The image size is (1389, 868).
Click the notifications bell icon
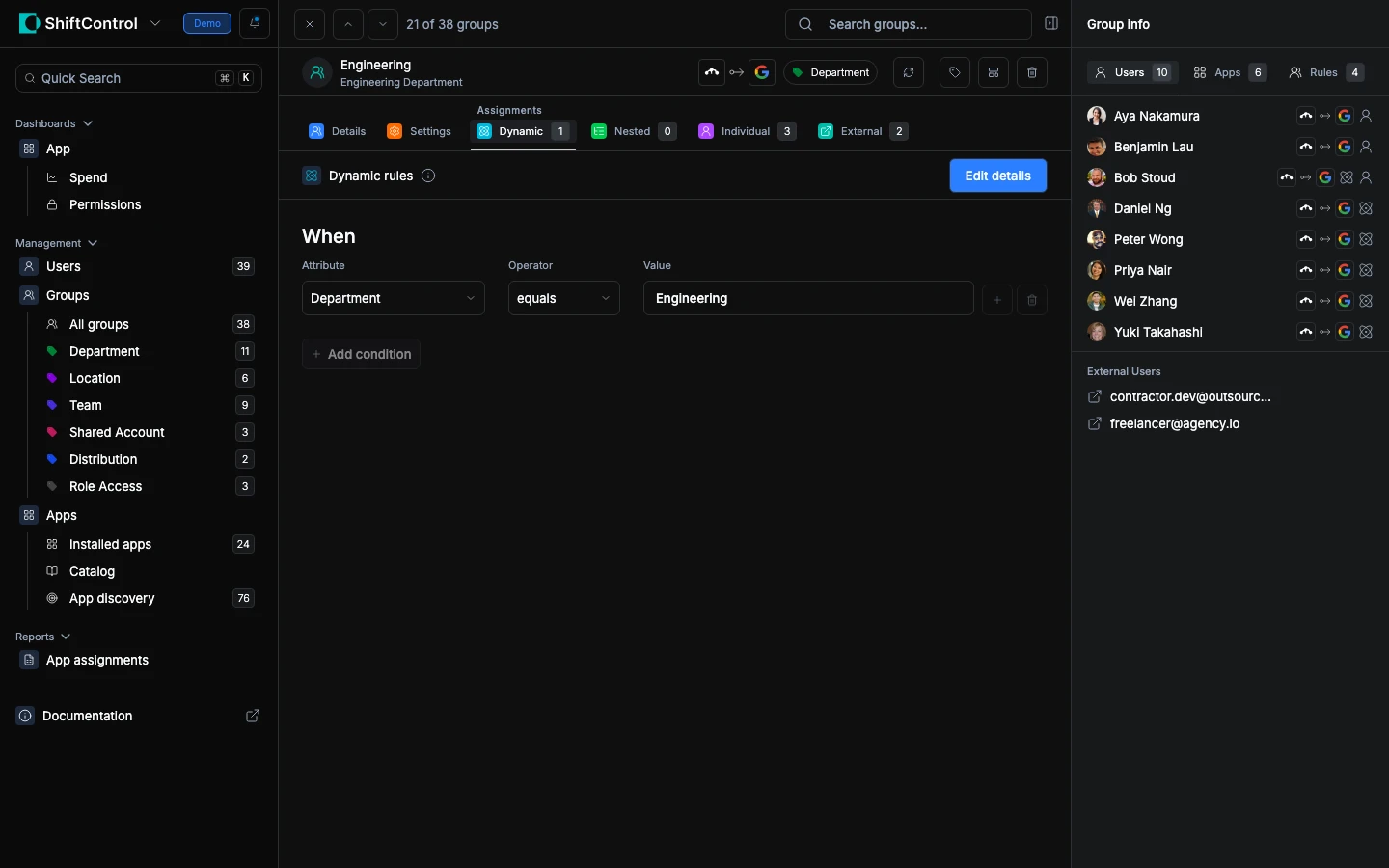click(x=255, y=23)
